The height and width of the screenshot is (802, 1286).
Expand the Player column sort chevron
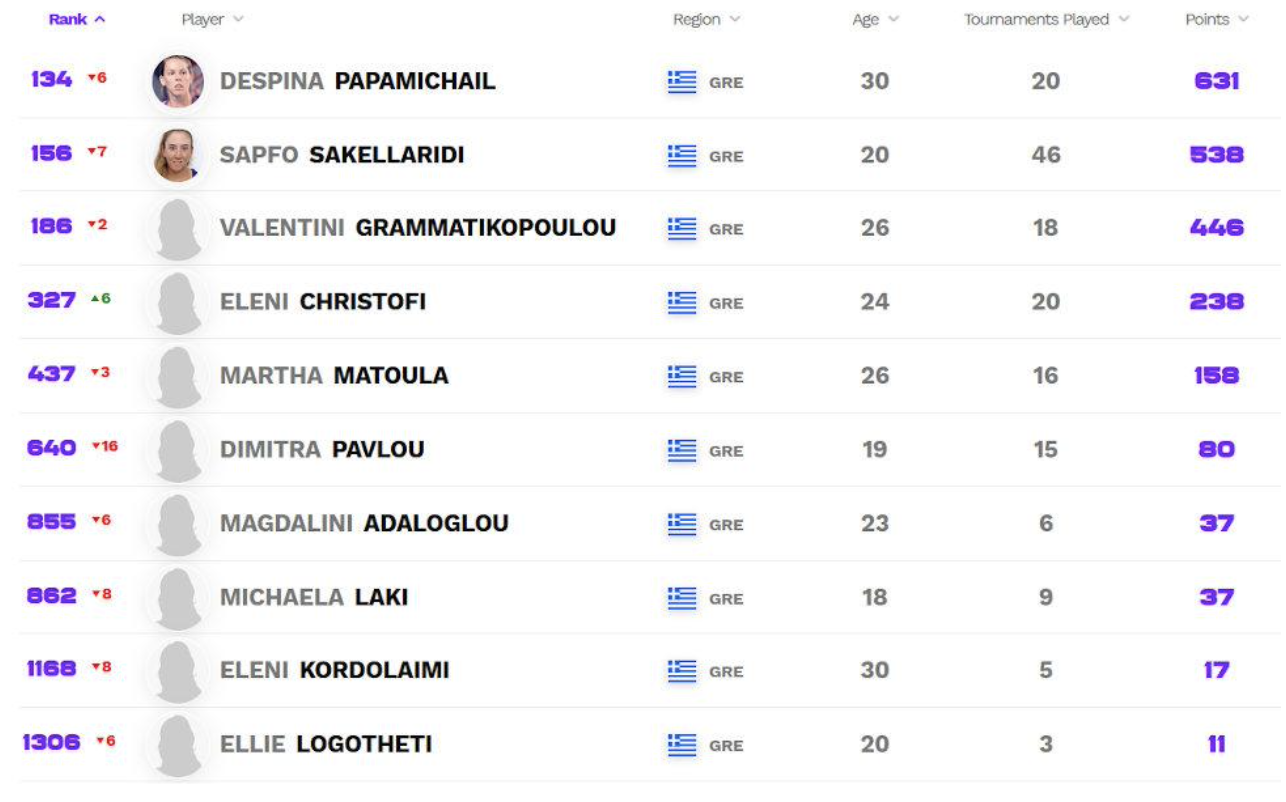pyautogui.click(x=238, y=19)
